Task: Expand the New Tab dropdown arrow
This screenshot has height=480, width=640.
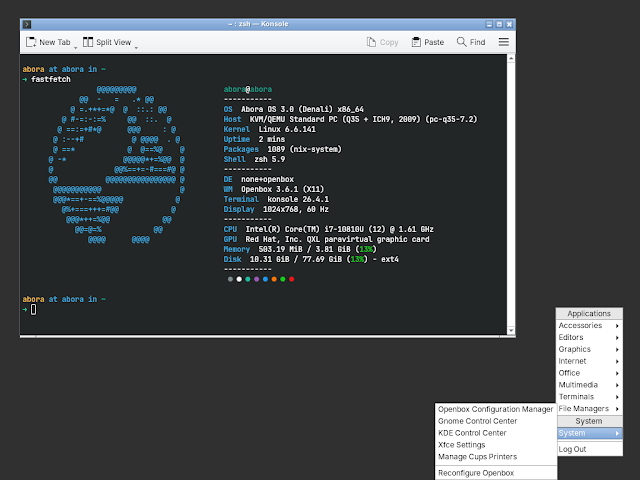Action: 76,48
